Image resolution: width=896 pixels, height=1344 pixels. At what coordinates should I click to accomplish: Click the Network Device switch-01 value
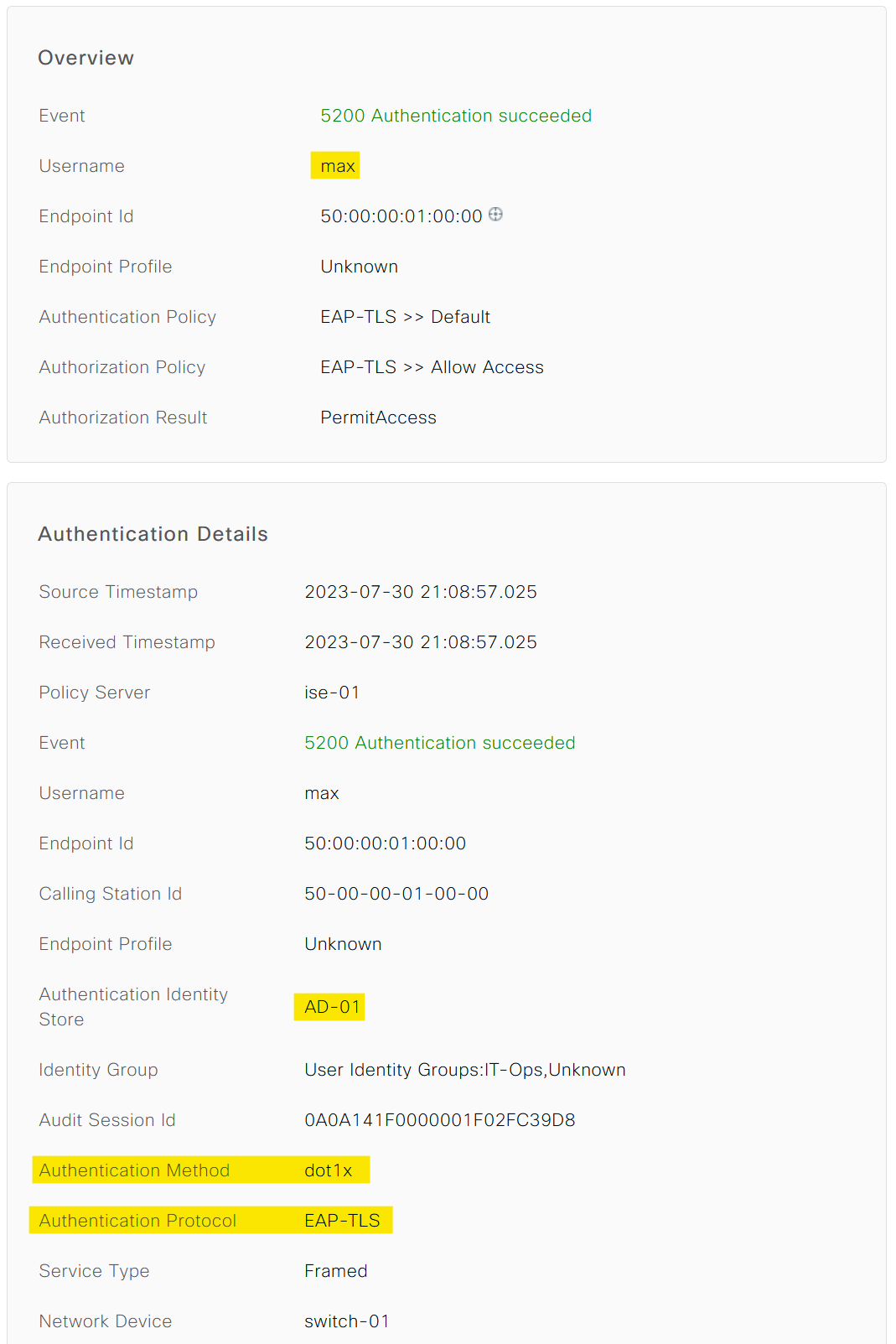pos(347,1321)
